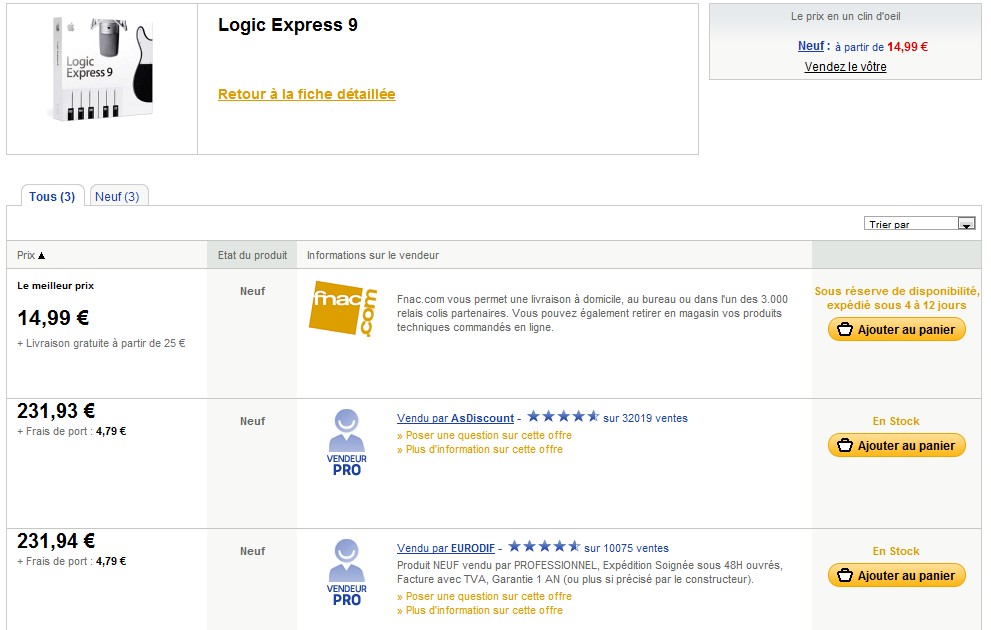The image size is (991, 630).
Task: Click the basket icon in EURODIF's Ajouter button
Action: pos(845,576)
